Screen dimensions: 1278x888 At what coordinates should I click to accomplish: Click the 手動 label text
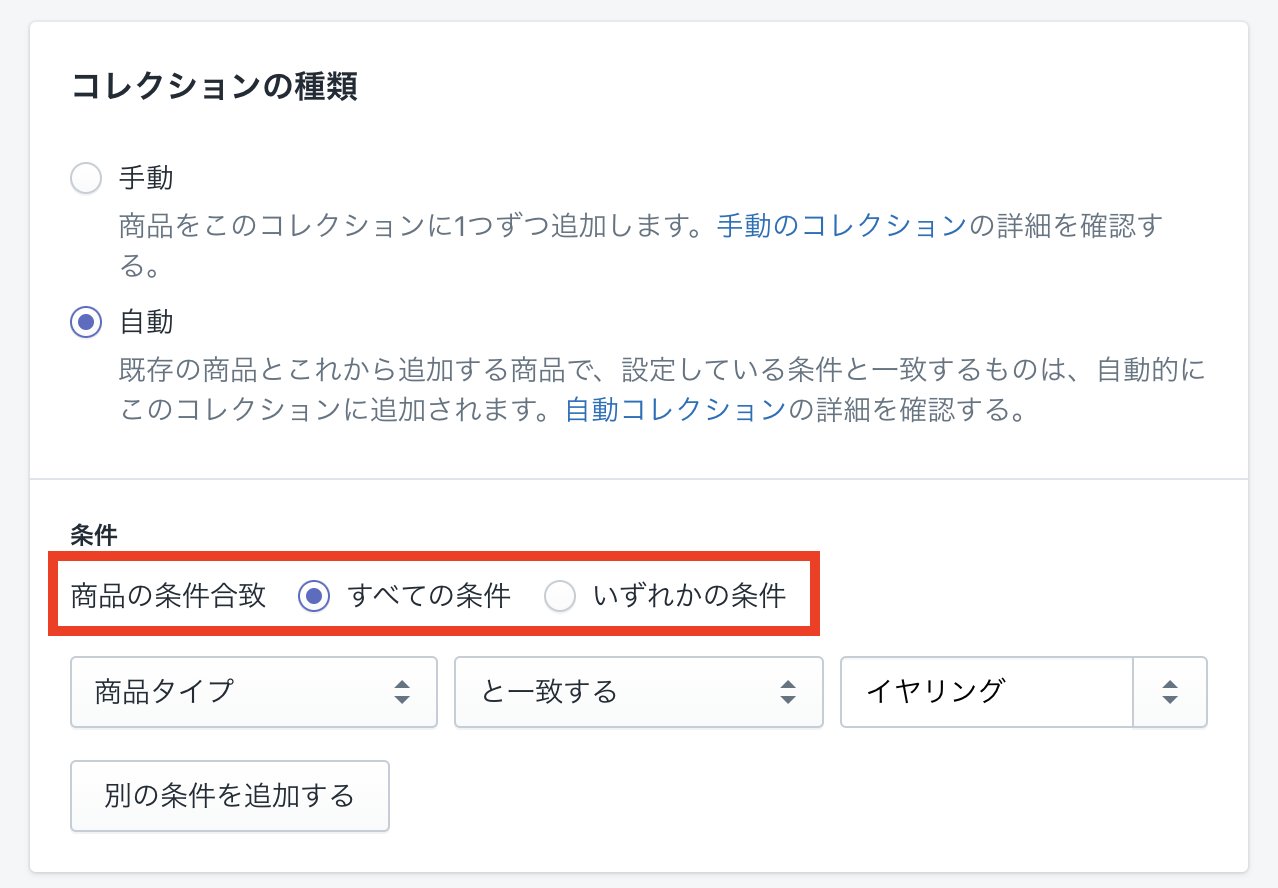pyautogui.click(x=146, y=179)
